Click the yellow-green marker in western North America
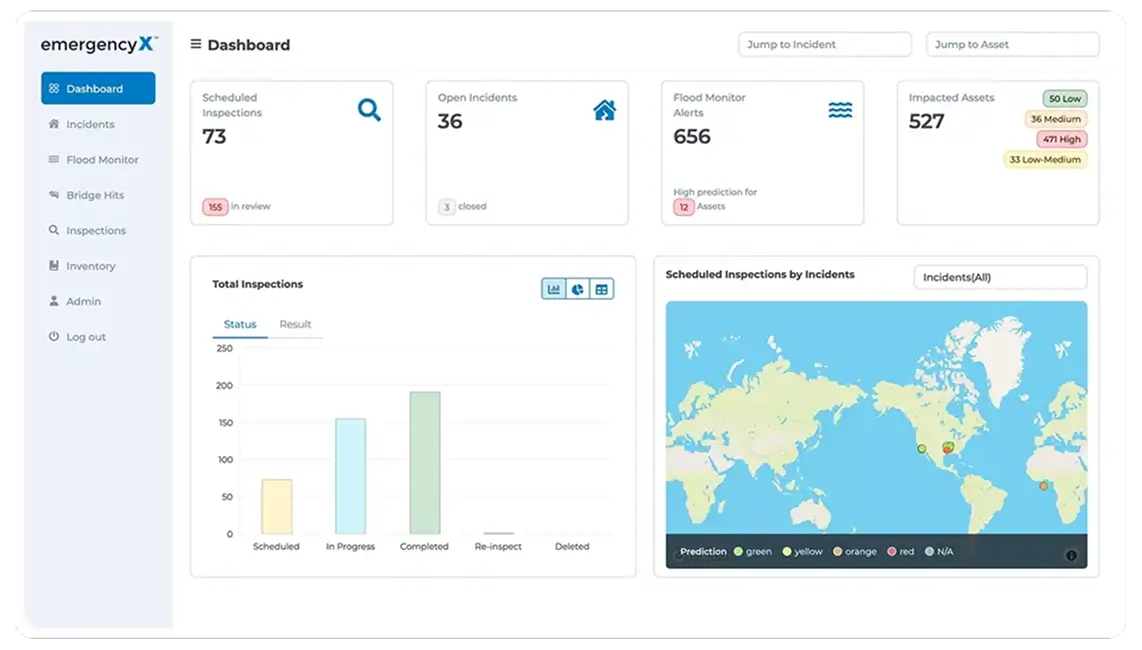Screen dimensions: 1142x650 point(921,449)
